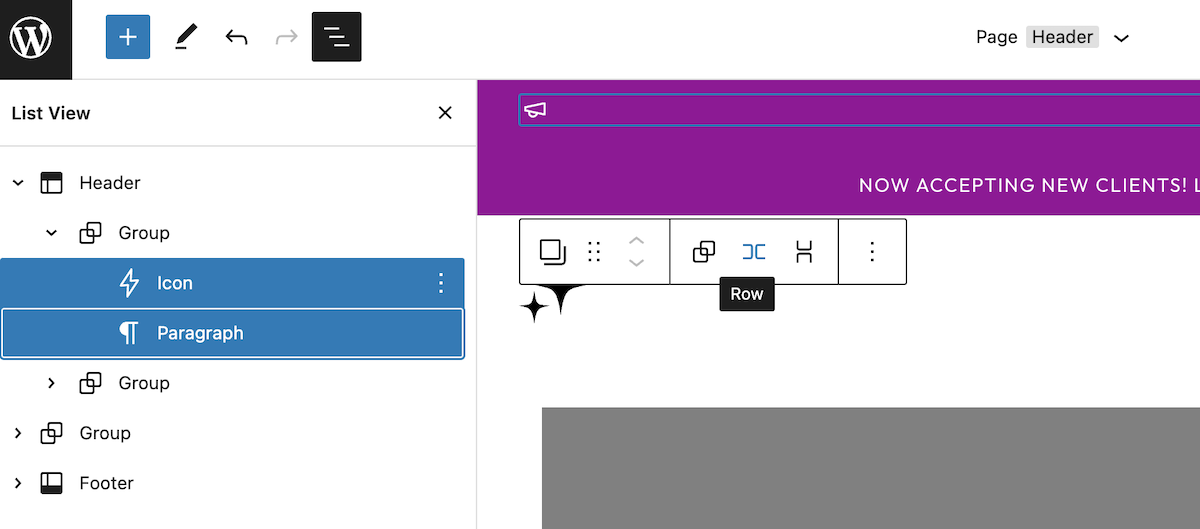Collapse the Header tree item
1200x529 pixels.
pyautogui.click(x=18, y=183)
